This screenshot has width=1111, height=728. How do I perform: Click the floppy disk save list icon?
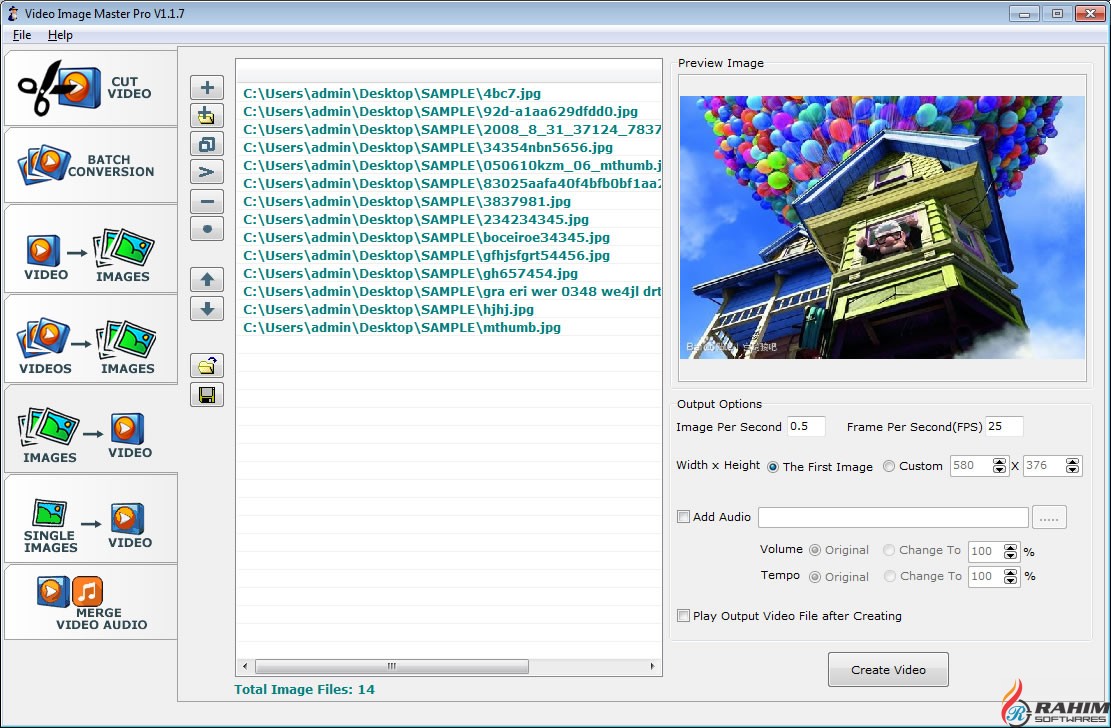coord(207,395)
